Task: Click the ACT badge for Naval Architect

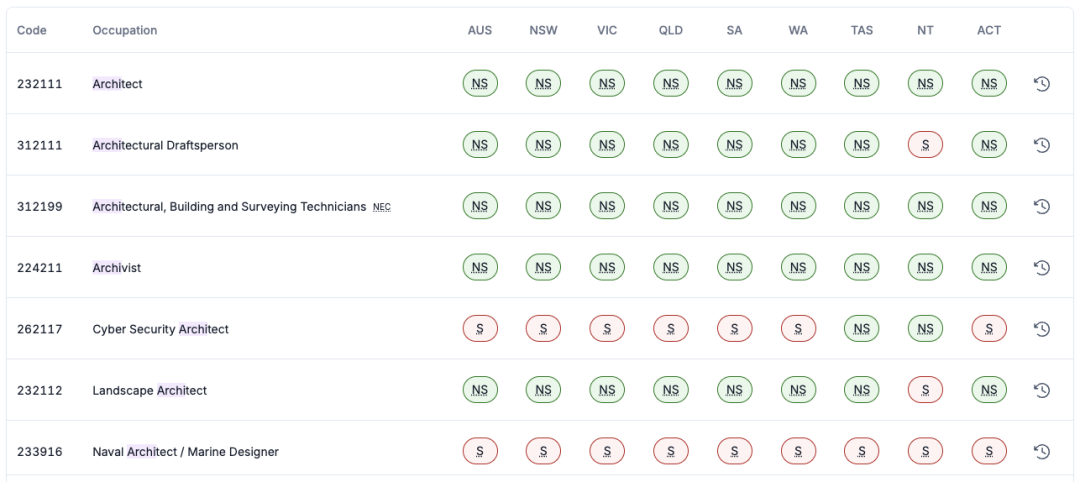Action: [988, 451]
